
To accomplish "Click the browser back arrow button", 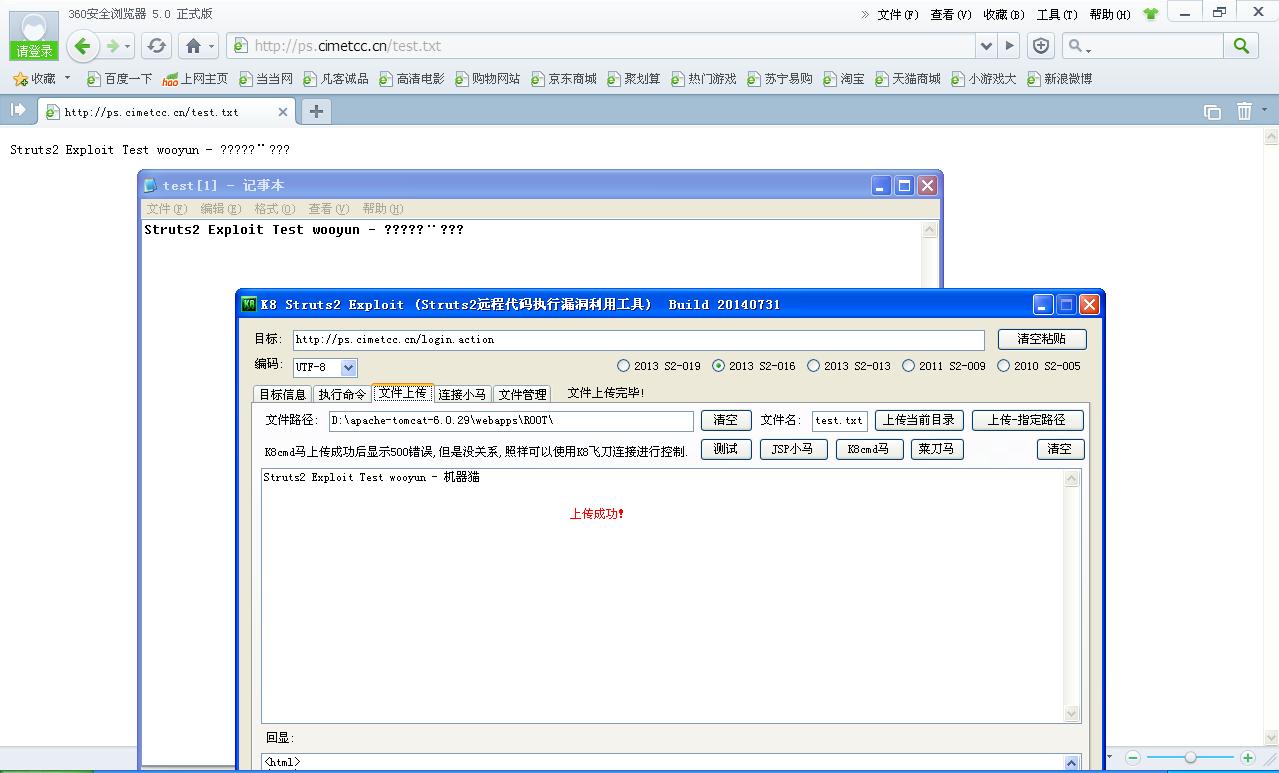I will pos(83,45).
